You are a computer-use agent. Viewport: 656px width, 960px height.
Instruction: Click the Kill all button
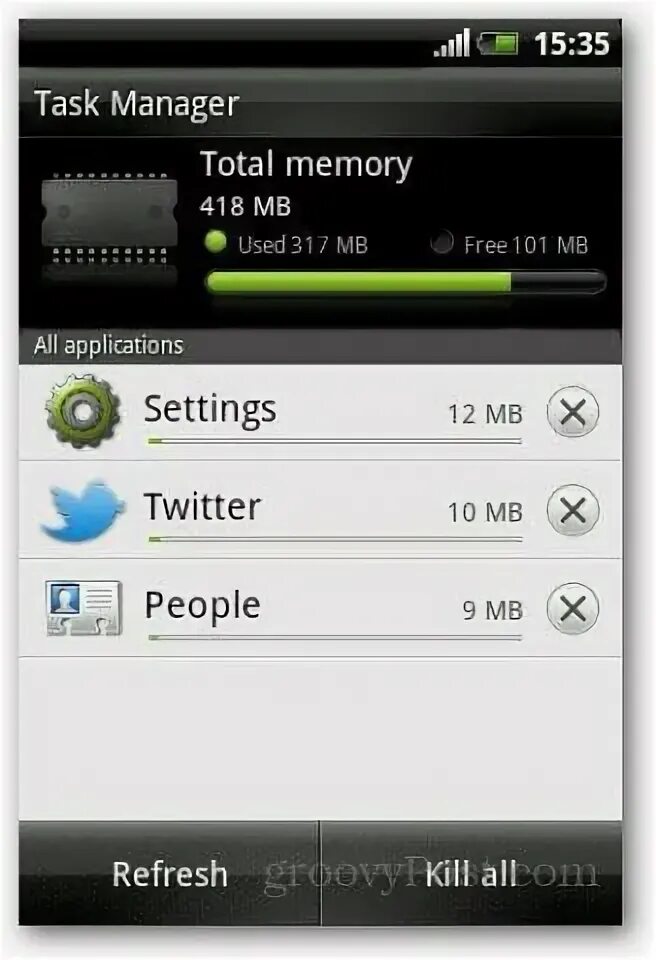pyautogui.click(x=471, y=873)
